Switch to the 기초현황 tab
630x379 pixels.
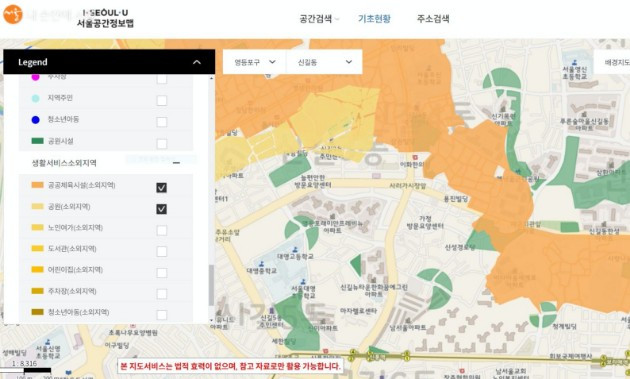coord(374,18)
